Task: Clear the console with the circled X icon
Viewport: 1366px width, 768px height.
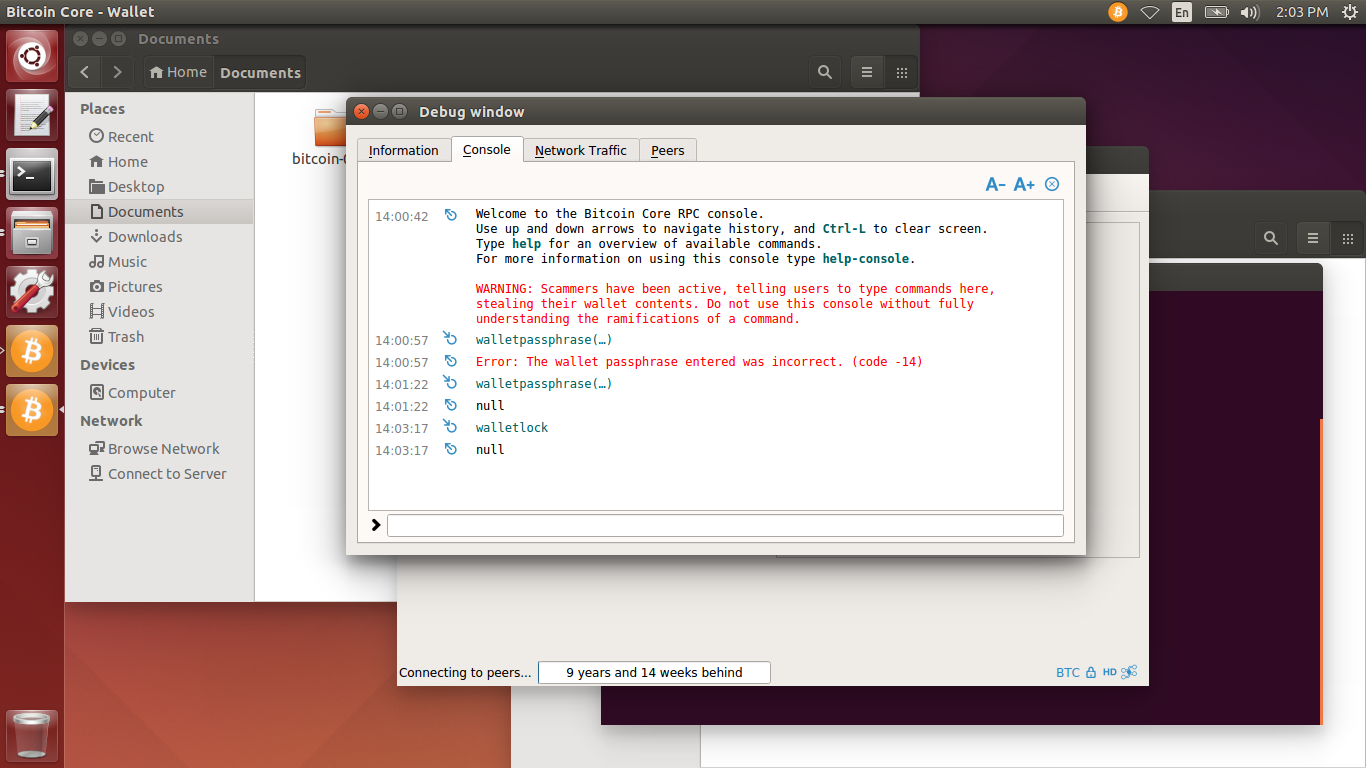Action: pos(1052,184)
